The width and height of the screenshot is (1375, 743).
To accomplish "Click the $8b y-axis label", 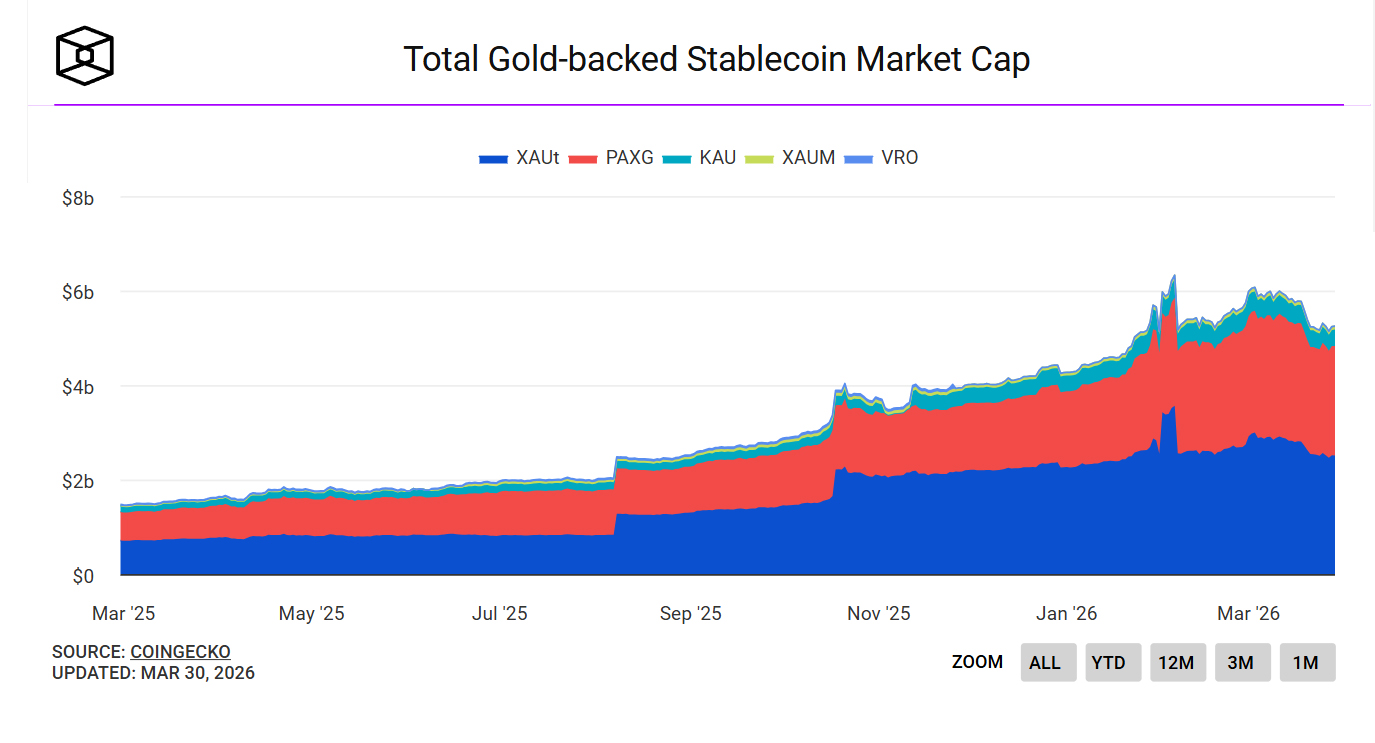I will point(80,198).
